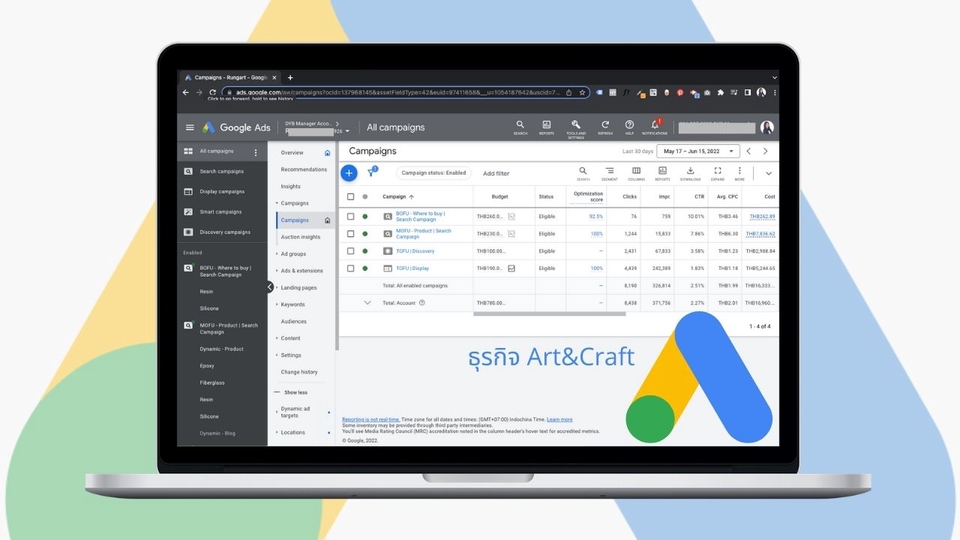This screenshot has height=540, width=960.
Task: Open the Search tool in header
Action: [x=520, y=127]
